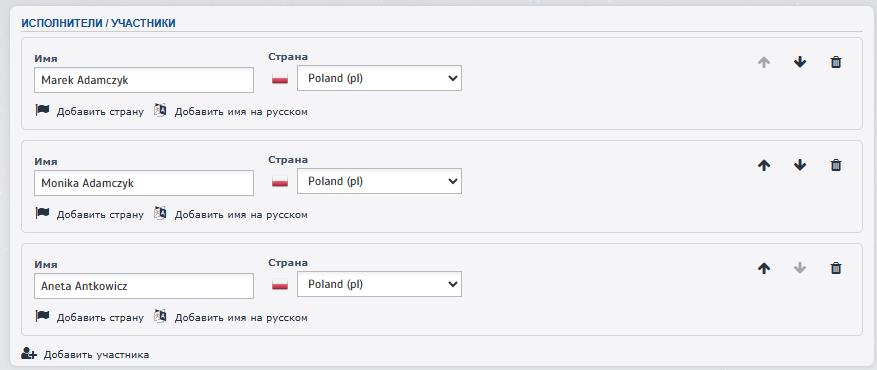Move Monika Adamczyk up with arrow icon
The image size is (877, 370).
[x=764, y=165]
